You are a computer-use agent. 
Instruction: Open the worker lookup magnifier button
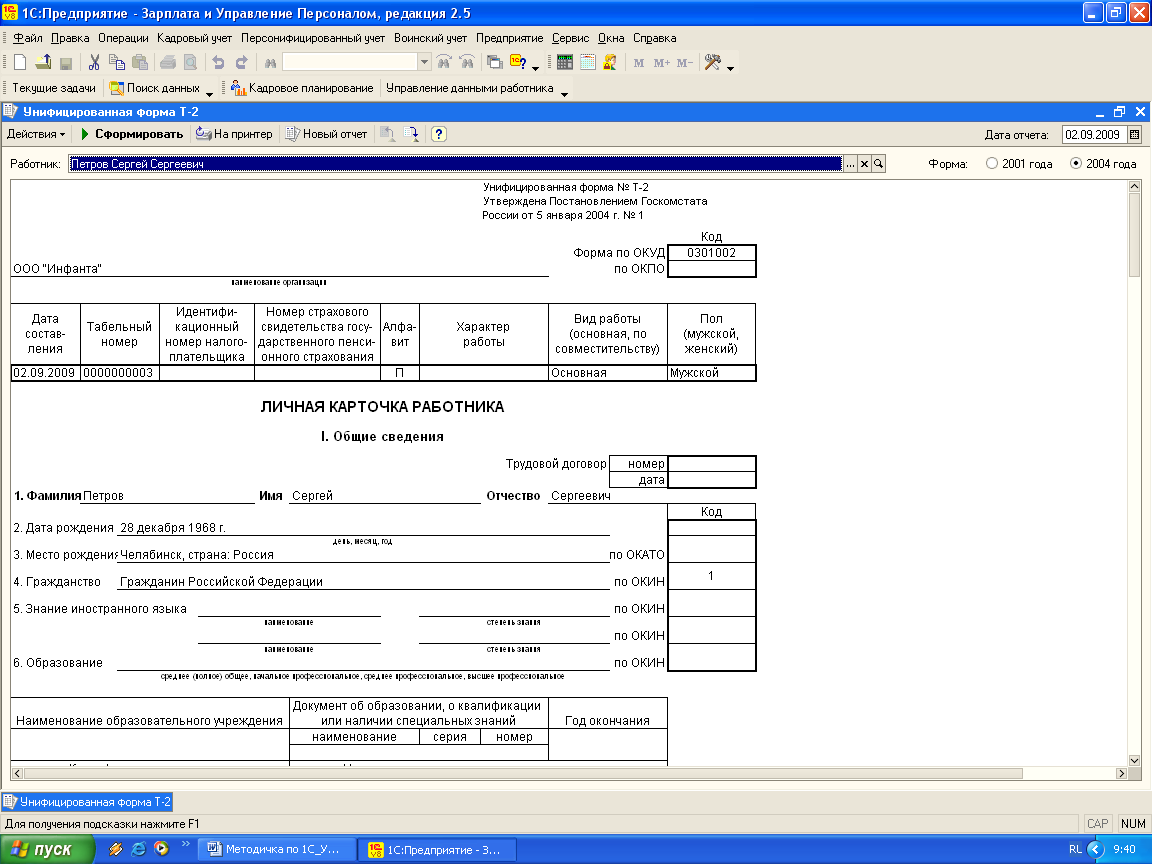(879, 164)
